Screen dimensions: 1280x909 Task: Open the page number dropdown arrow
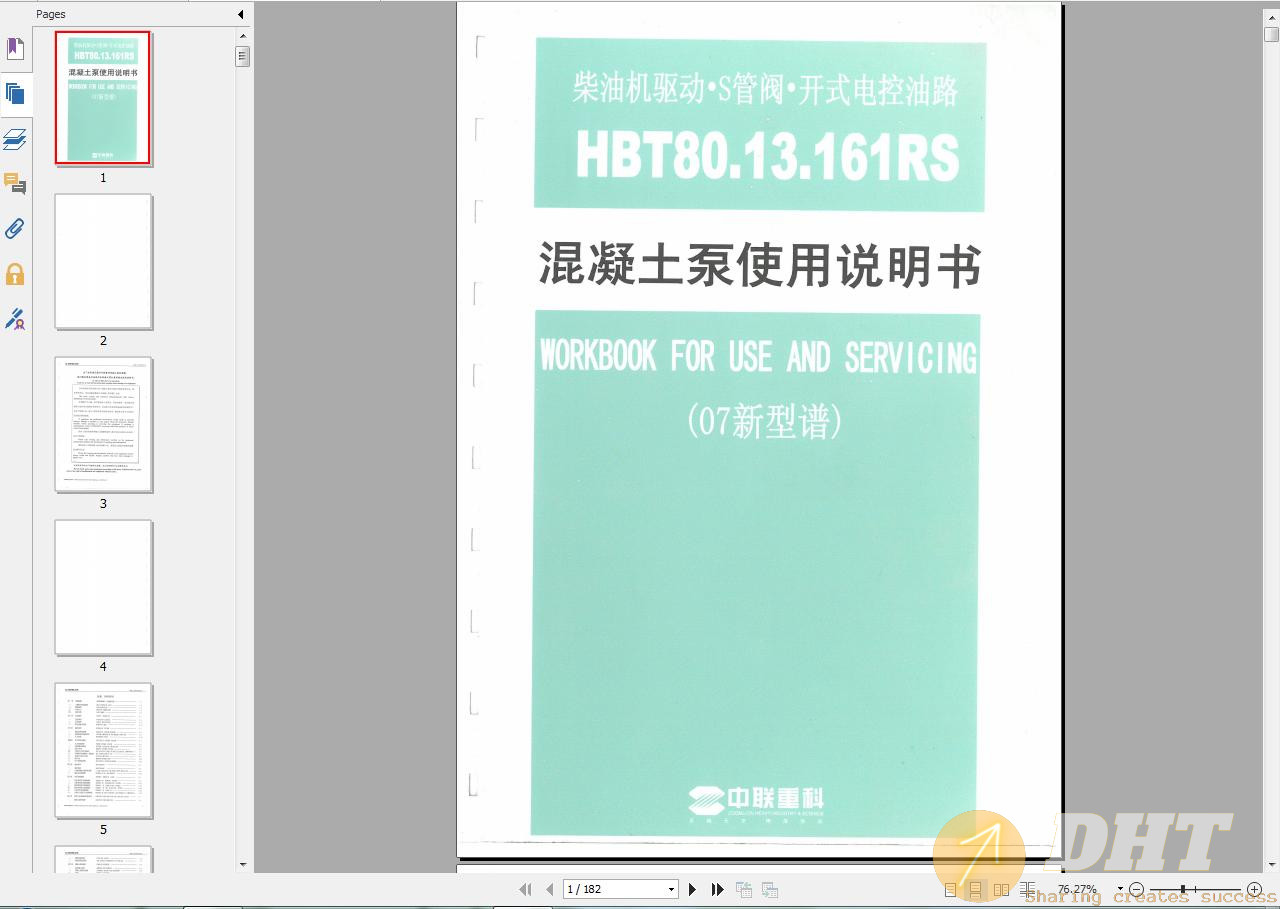(672, 889)
